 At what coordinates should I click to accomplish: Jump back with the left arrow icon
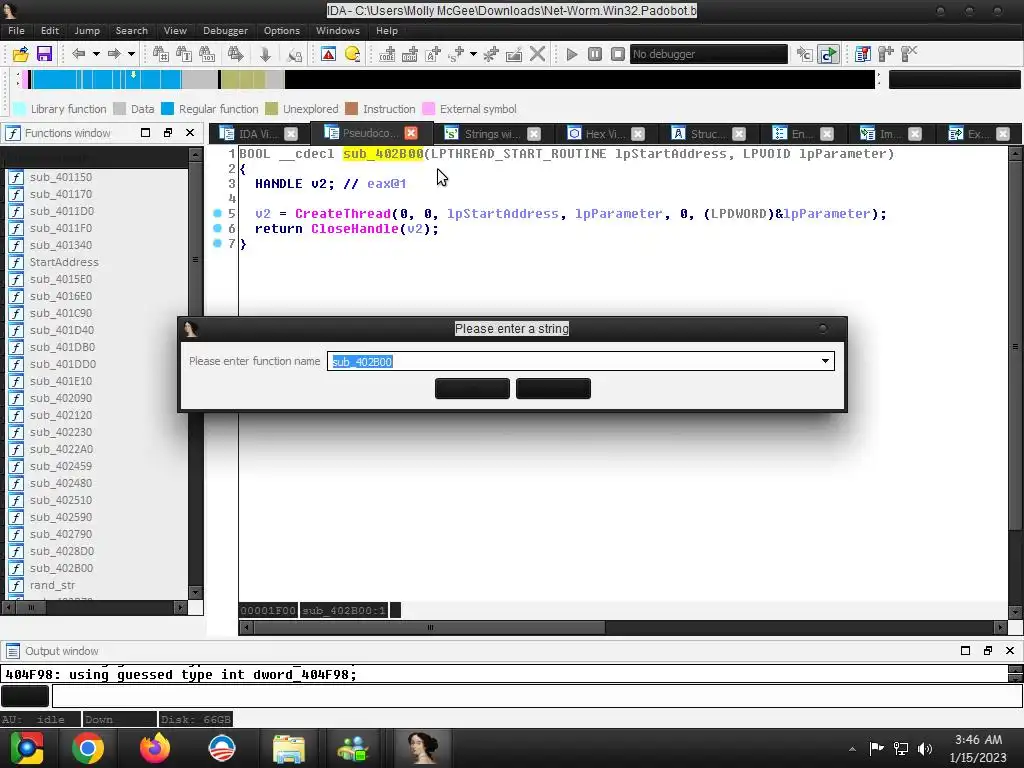[78, 54]
